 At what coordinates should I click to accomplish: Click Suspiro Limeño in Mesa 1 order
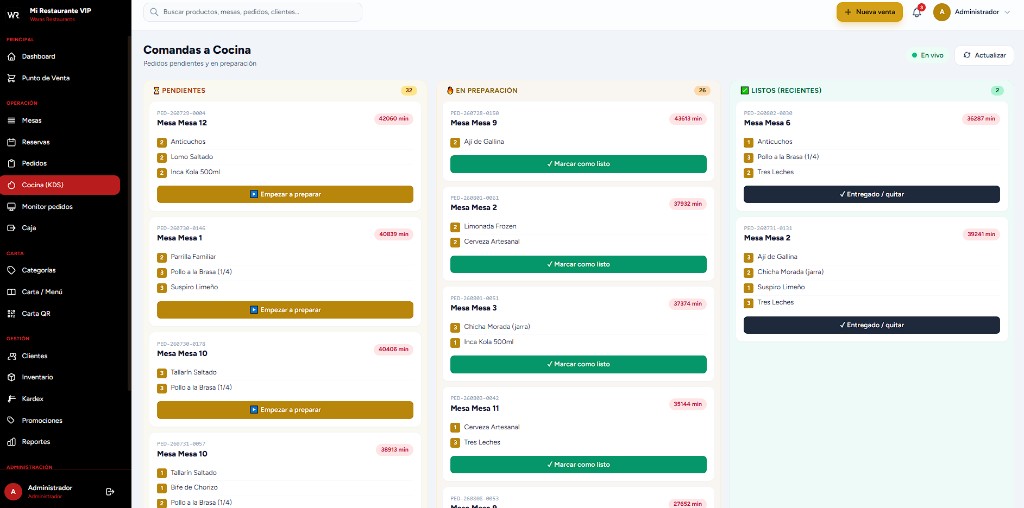[194, 287]
